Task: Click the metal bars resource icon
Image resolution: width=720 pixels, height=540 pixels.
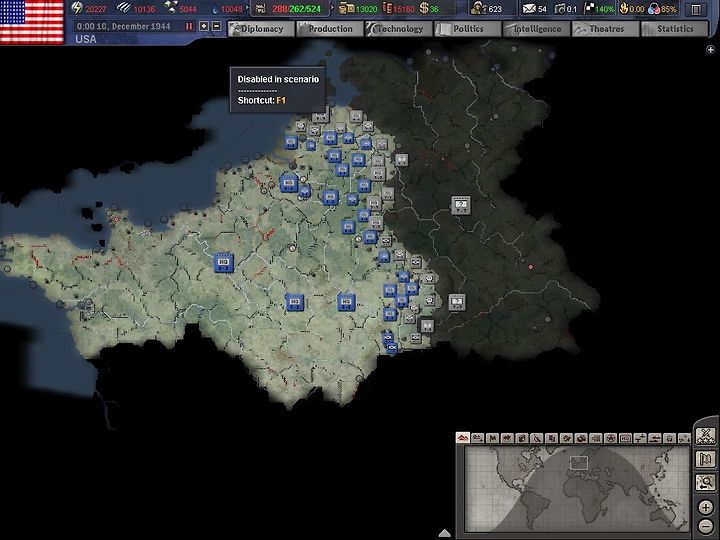Action: (x=123, y=8)
